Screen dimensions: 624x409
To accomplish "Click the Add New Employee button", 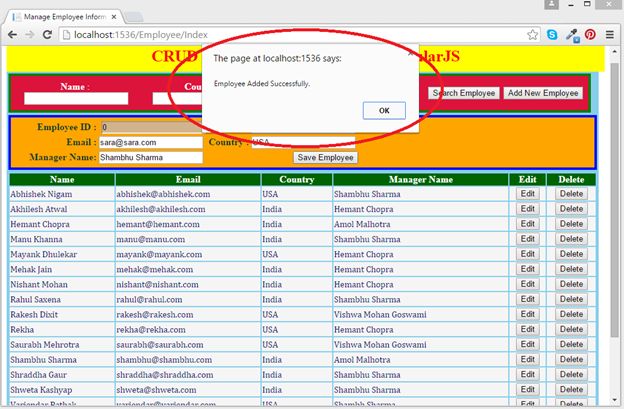I will [543, 93].
